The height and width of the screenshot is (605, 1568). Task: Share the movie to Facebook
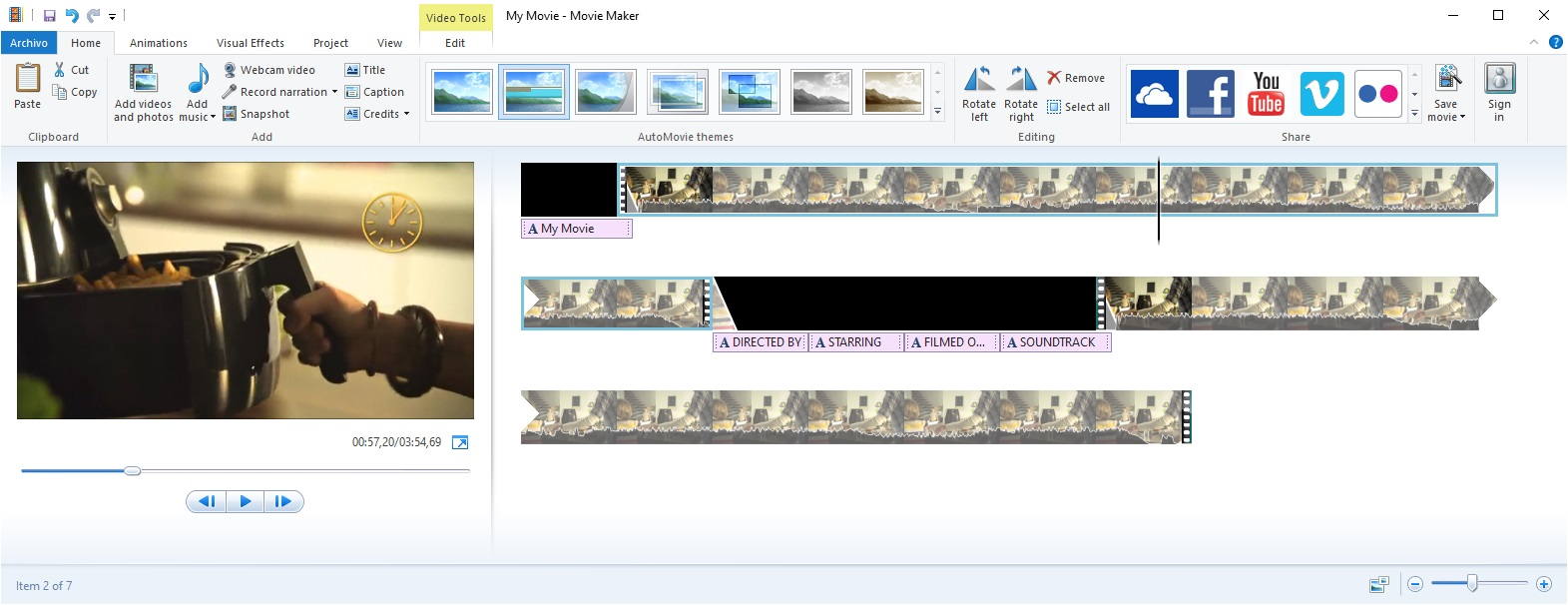tap(1210, 94)
